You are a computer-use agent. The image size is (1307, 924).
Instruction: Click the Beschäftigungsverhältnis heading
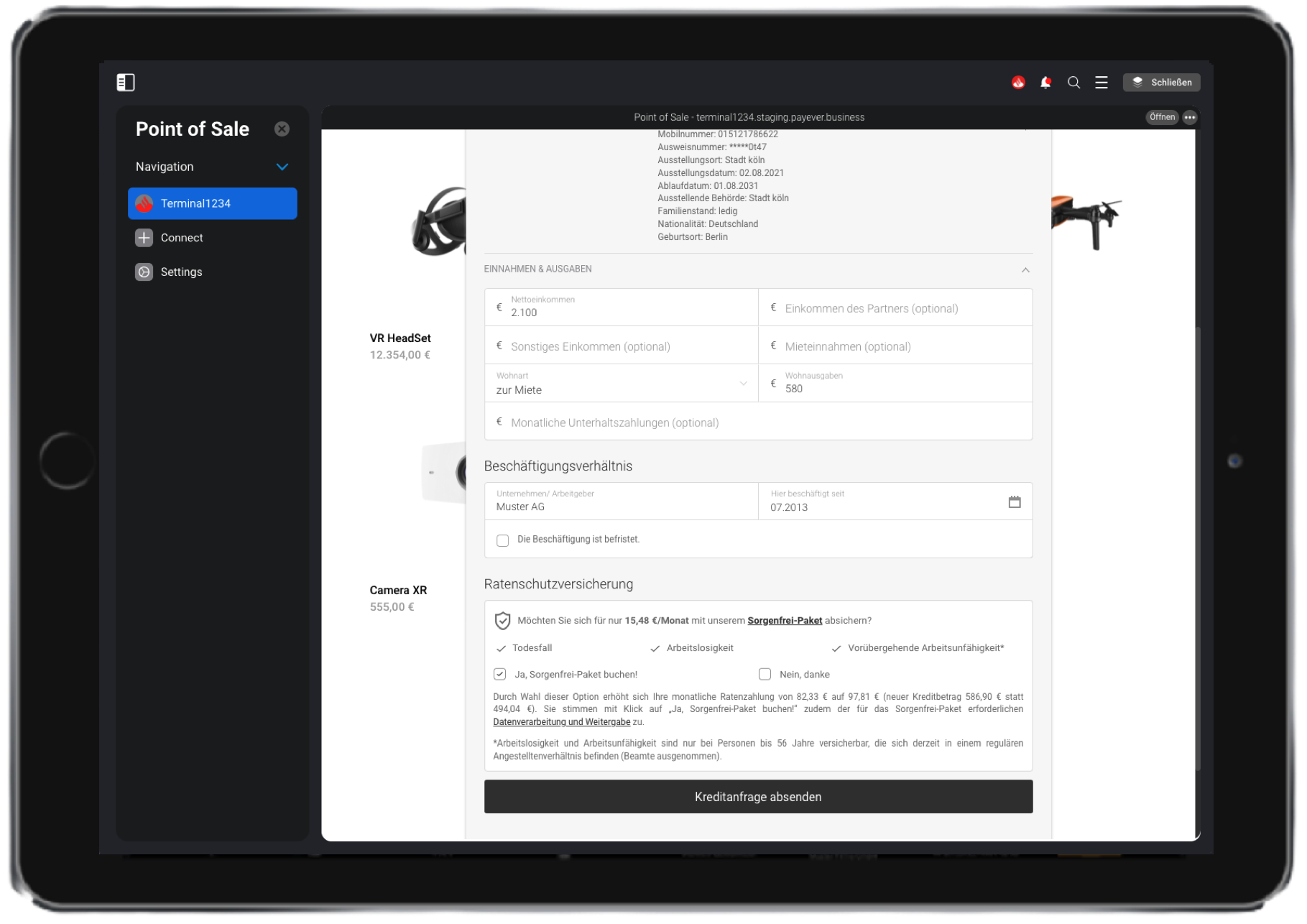(558, 466)
